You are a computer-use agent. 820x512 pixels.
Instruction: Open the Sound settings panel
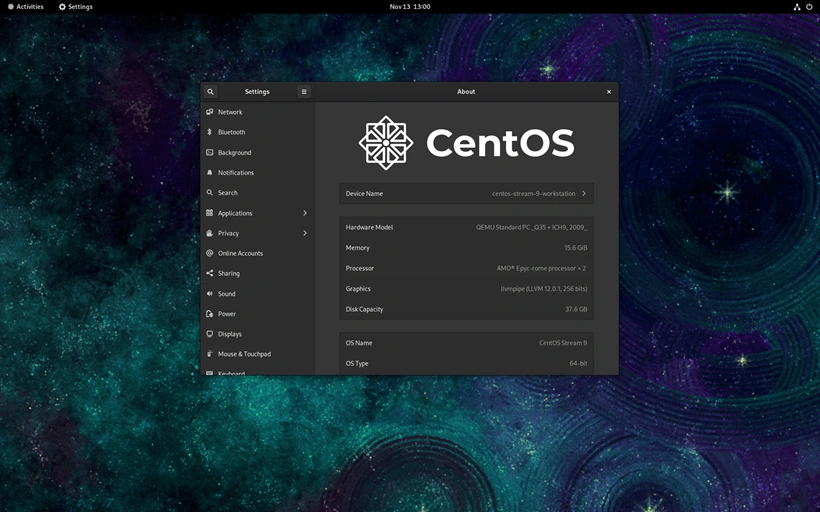coord(257,293)
